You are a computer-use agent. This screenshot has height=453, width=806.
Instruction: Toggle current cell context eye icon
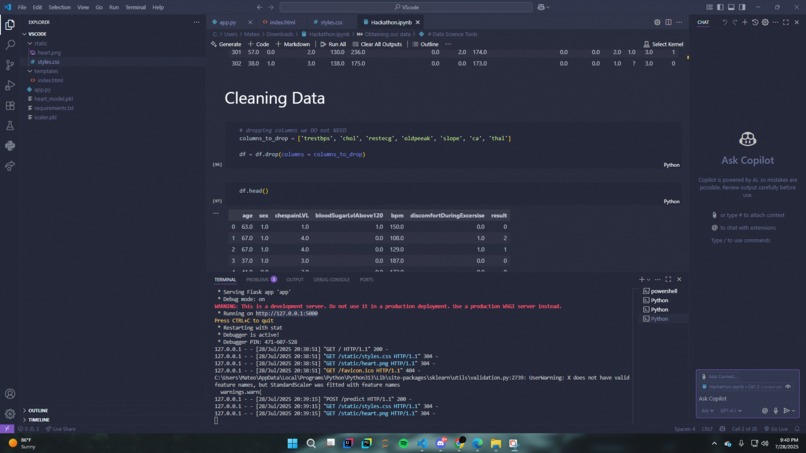788,387
